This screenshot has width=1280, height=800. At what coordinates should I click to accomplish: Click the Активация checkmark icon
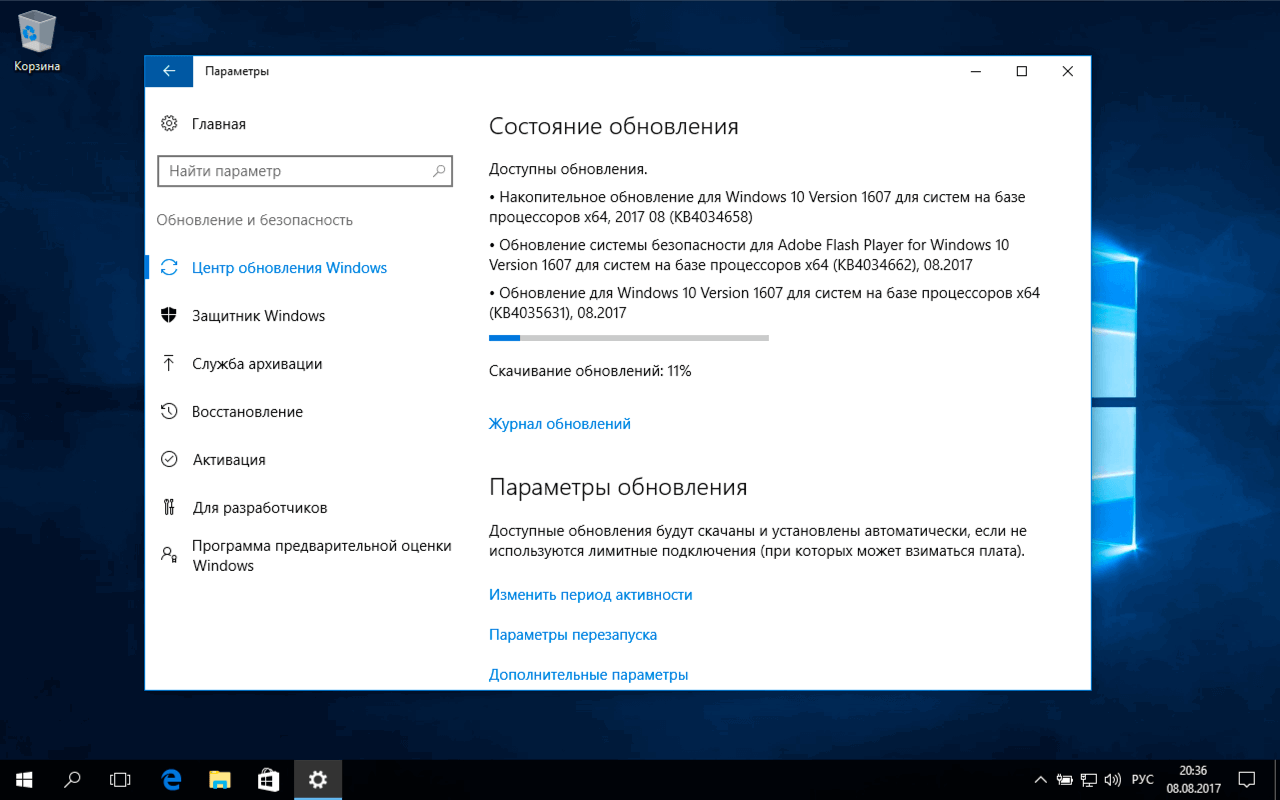[x=170, y=459]
